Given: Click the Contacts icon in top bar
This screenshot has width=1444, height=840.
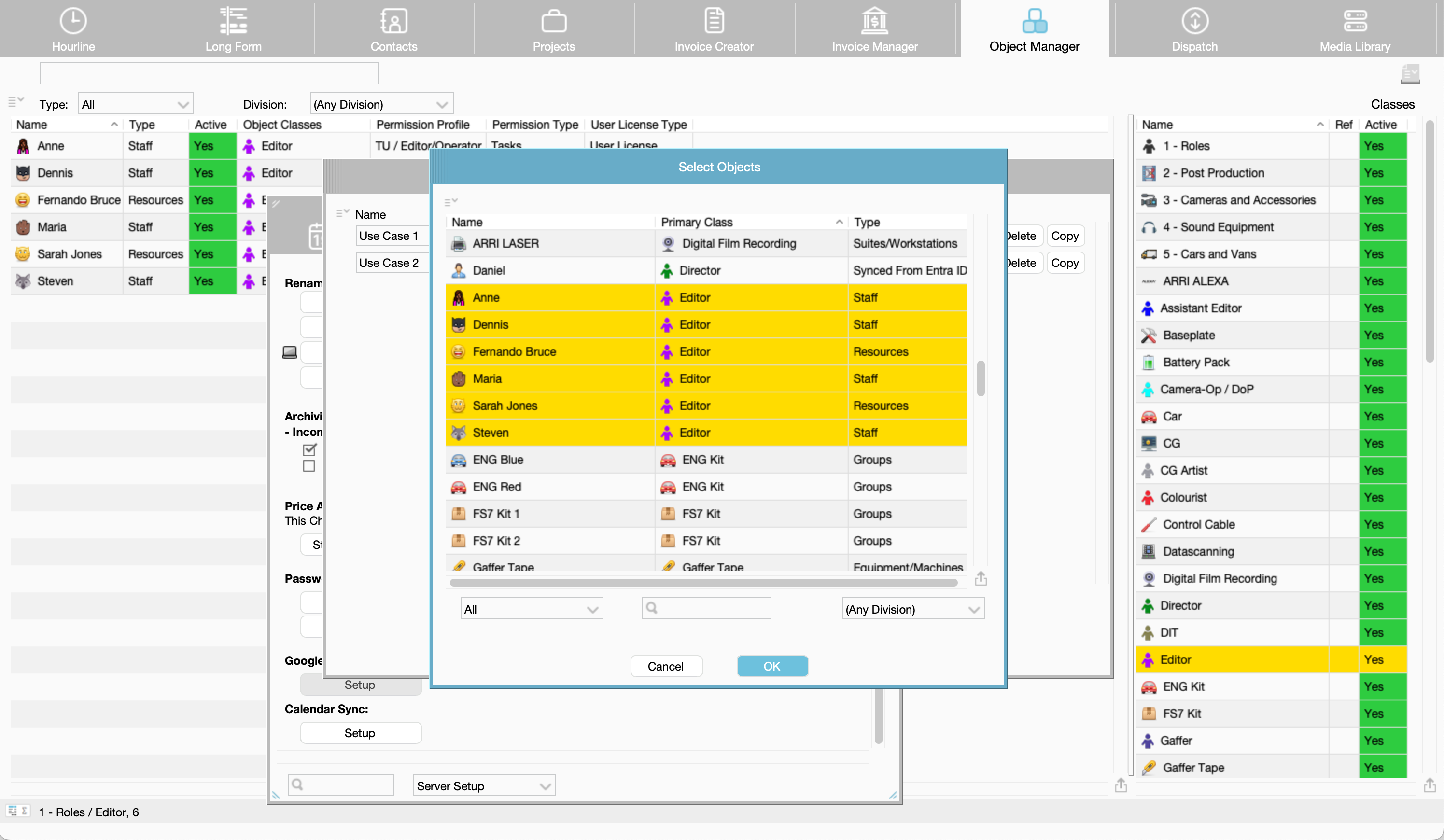Looking at the screenshot, I should (x=393, y=21).
